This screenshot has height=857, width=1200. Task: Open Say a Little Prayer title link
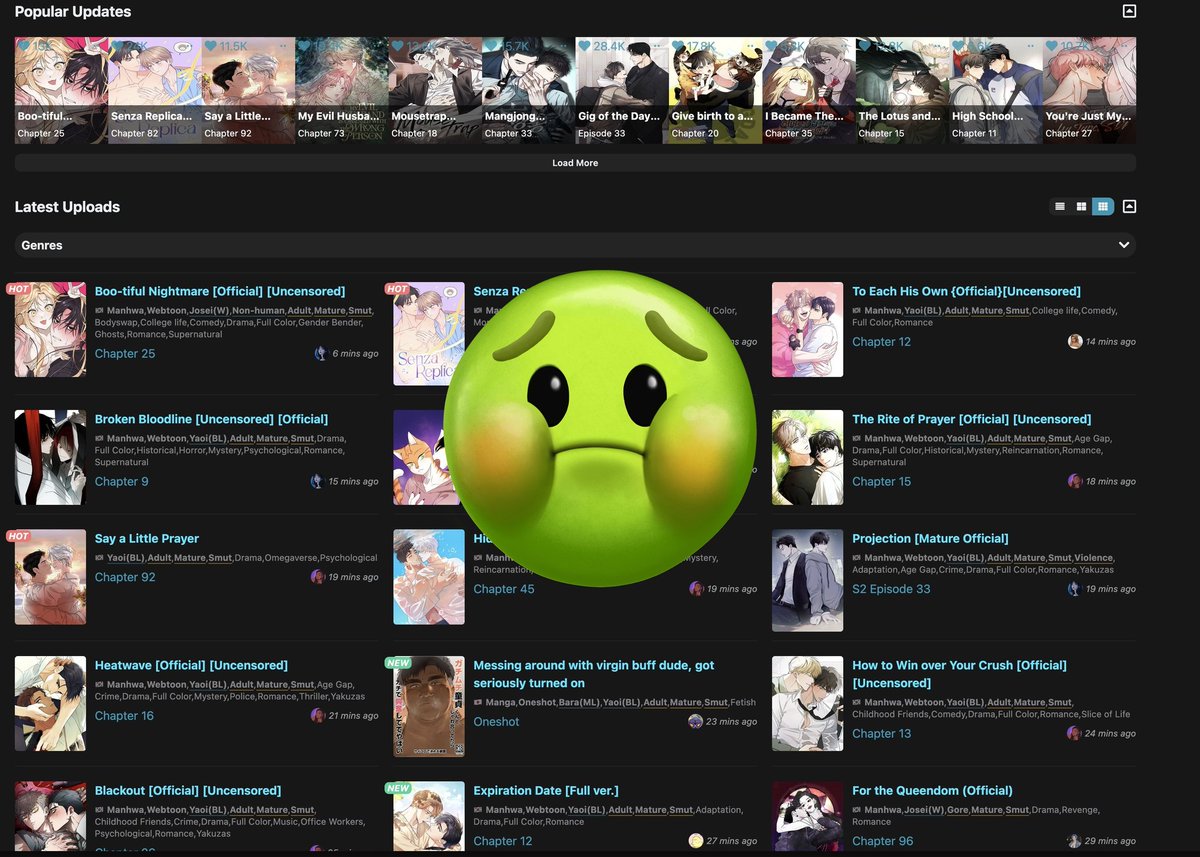pos(147,538)
